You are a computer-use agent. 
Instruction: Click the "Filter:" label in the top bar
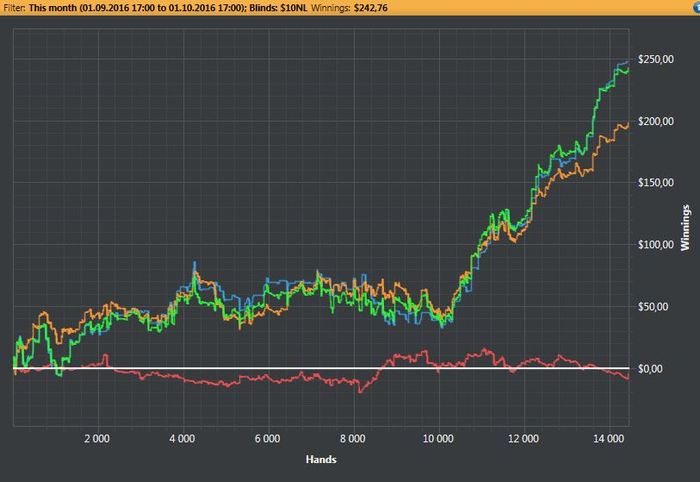14,8
